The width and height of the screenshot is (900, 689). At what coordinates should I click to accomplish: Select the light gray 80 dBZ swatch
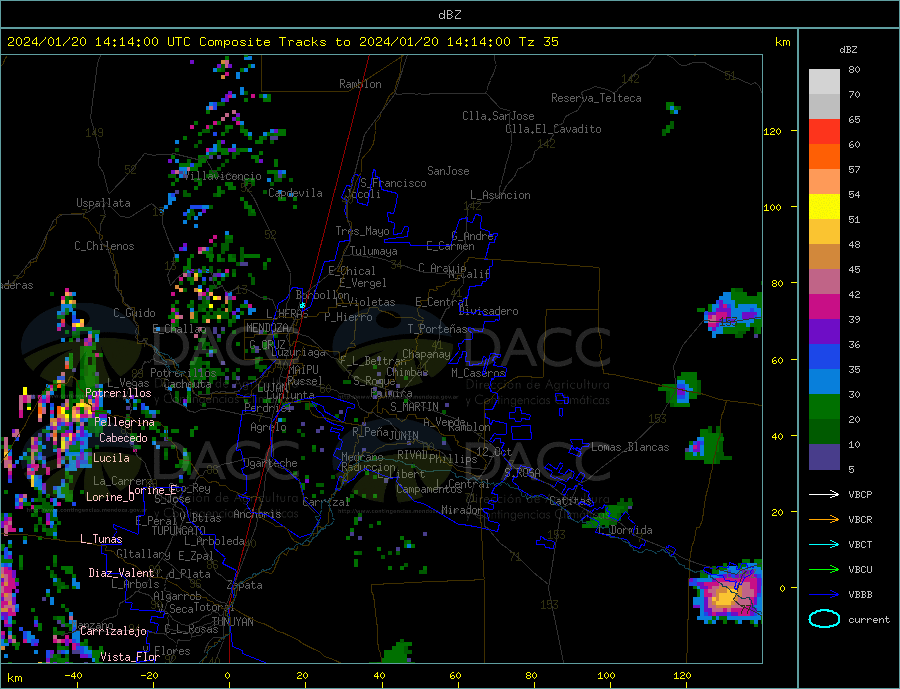click(x=824, y=82)
